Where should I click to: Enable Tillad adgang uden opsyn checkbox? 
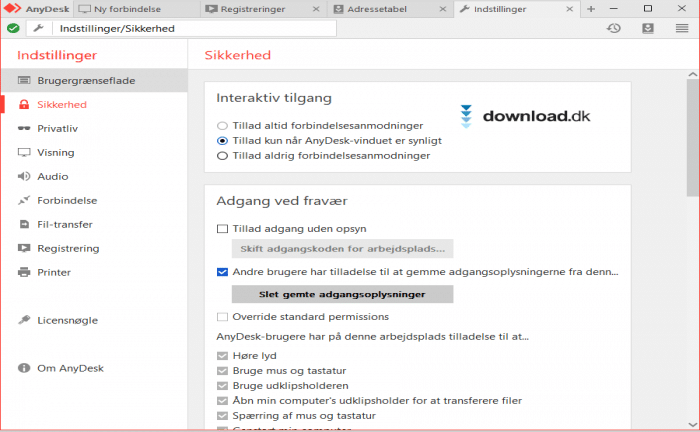222,229
